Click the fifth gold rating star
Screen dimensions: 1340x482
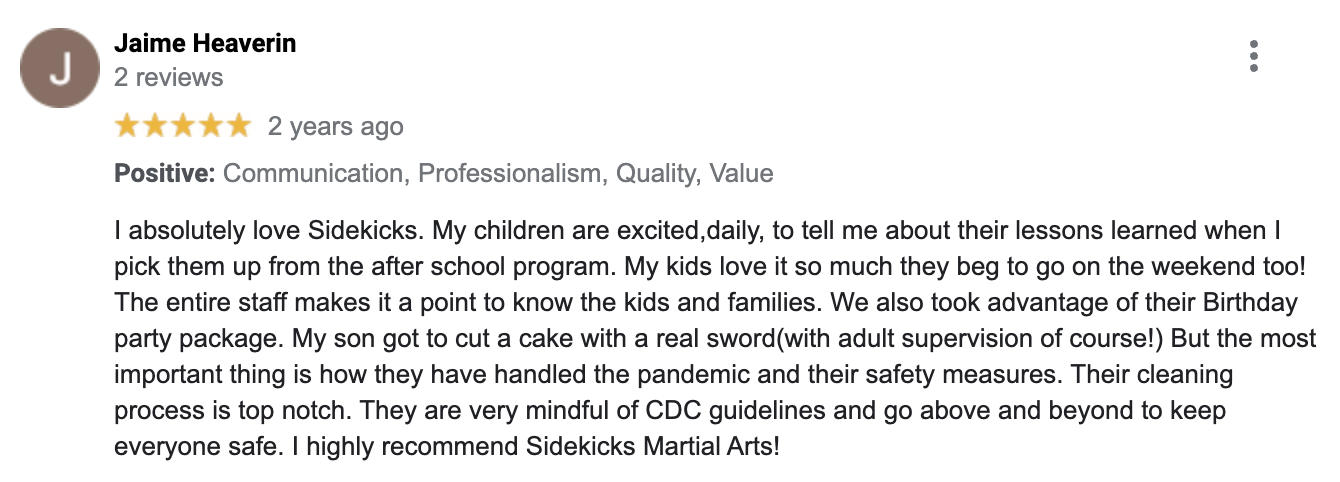pos(236,126)
